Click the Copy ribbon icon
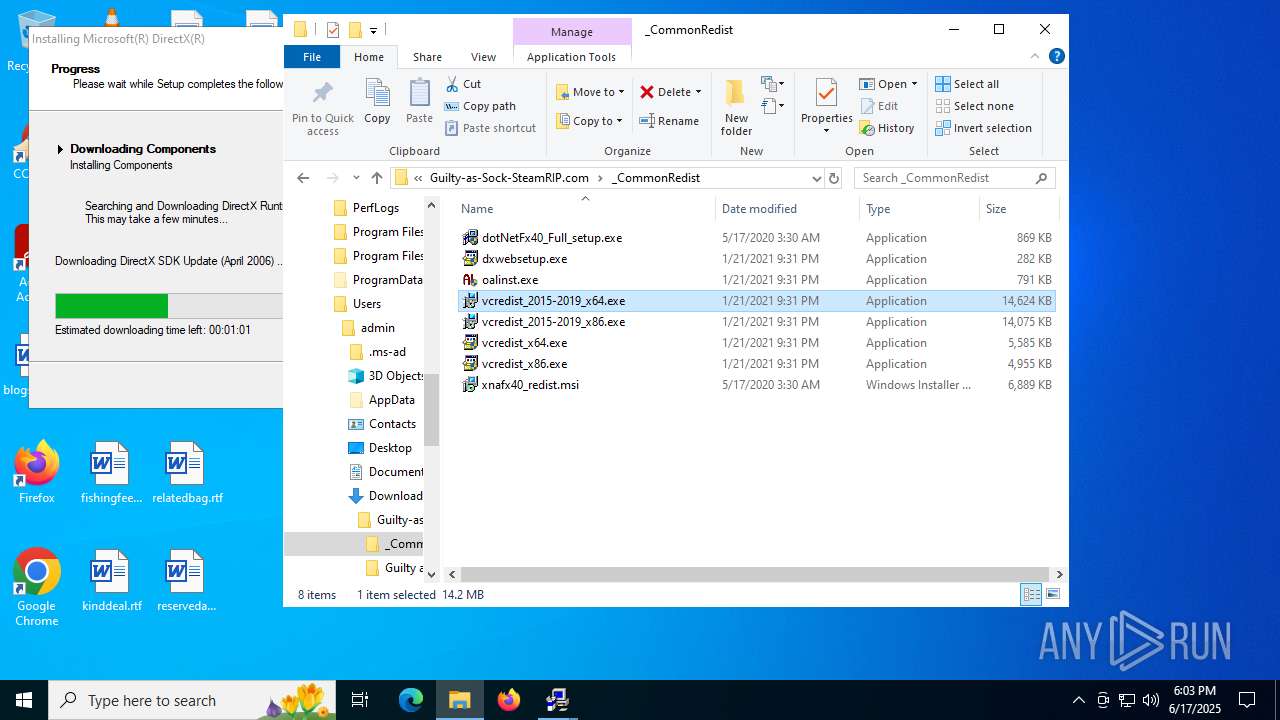The image size is (1280, 720). click(377, 101)
